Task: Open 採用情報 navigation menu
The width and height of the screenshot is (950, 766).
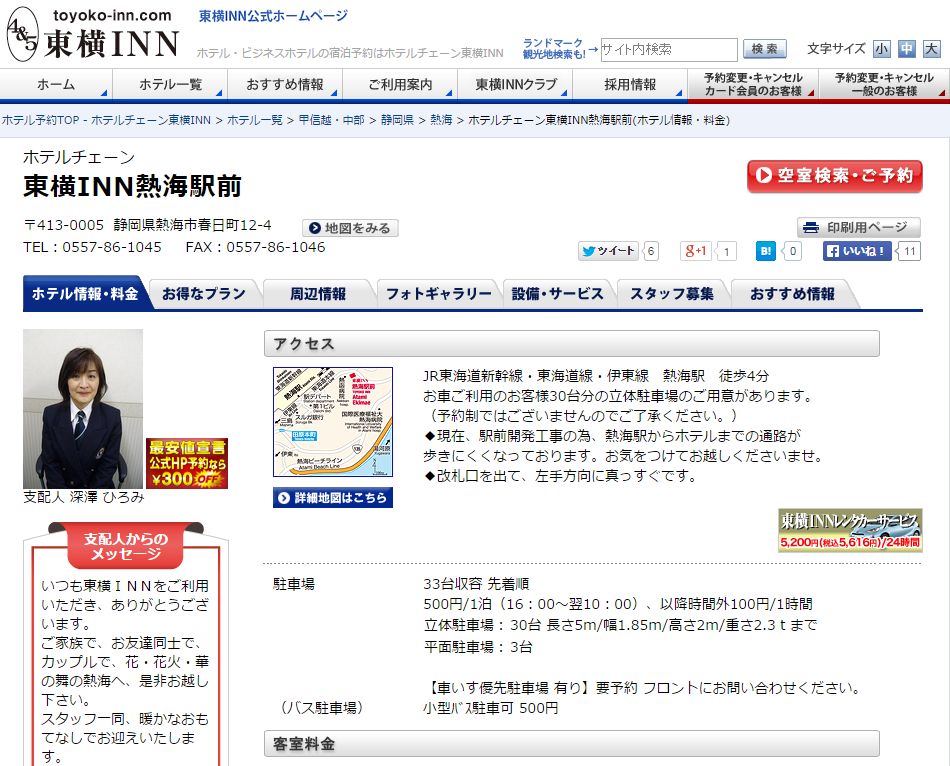Action: tap(630, 84)
